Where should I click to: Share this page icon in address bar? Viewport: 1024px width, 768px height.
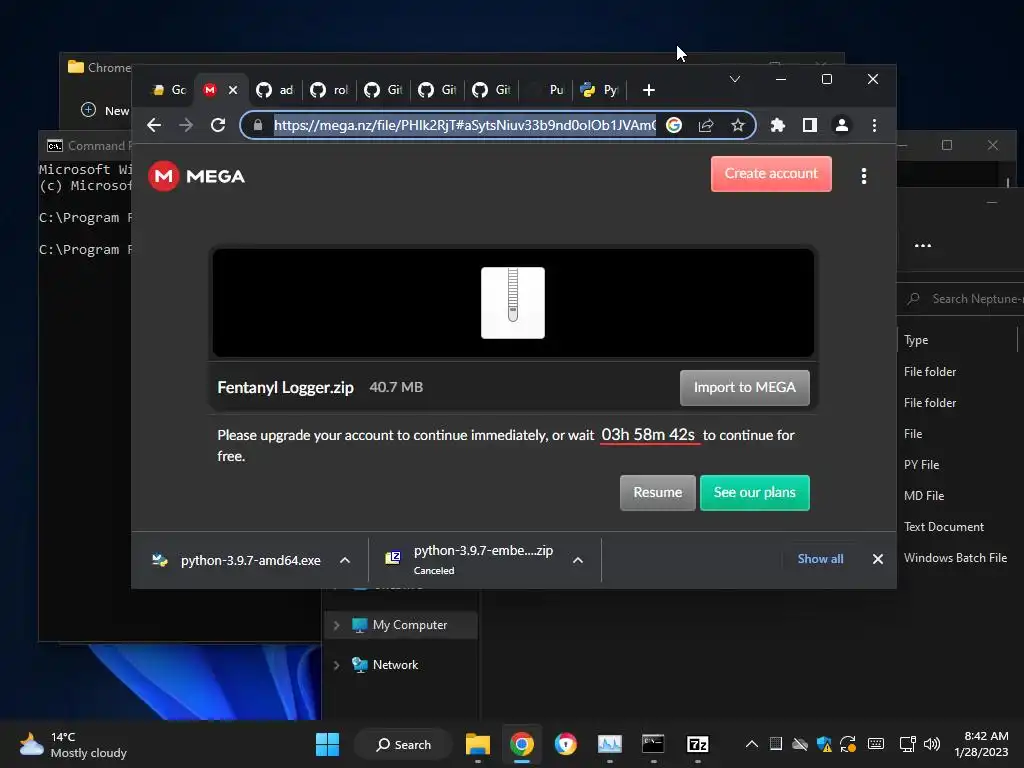click(x=706, y=125)
